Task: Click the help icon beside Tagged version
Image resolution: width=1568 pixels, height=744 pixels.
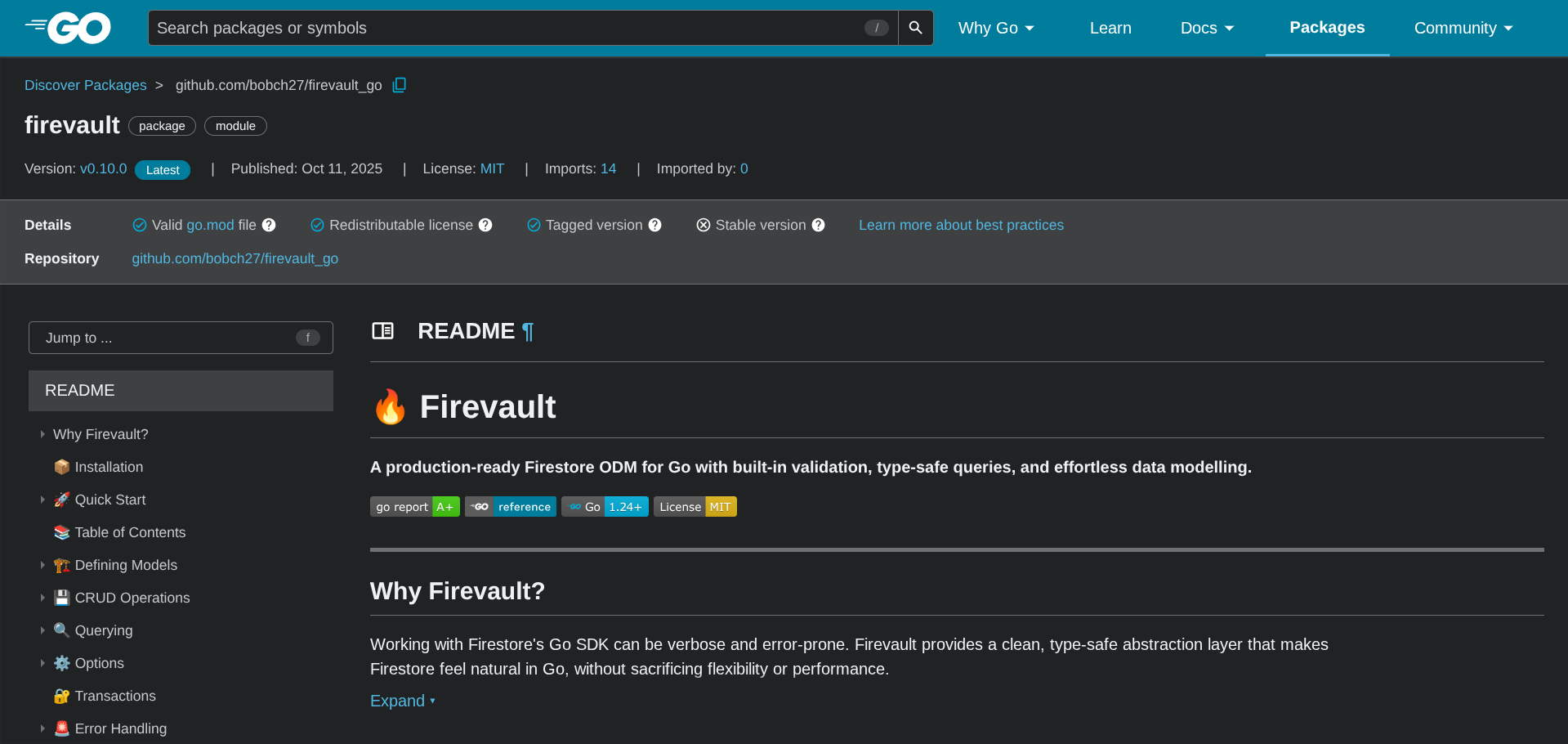Action: pos(656,225)
